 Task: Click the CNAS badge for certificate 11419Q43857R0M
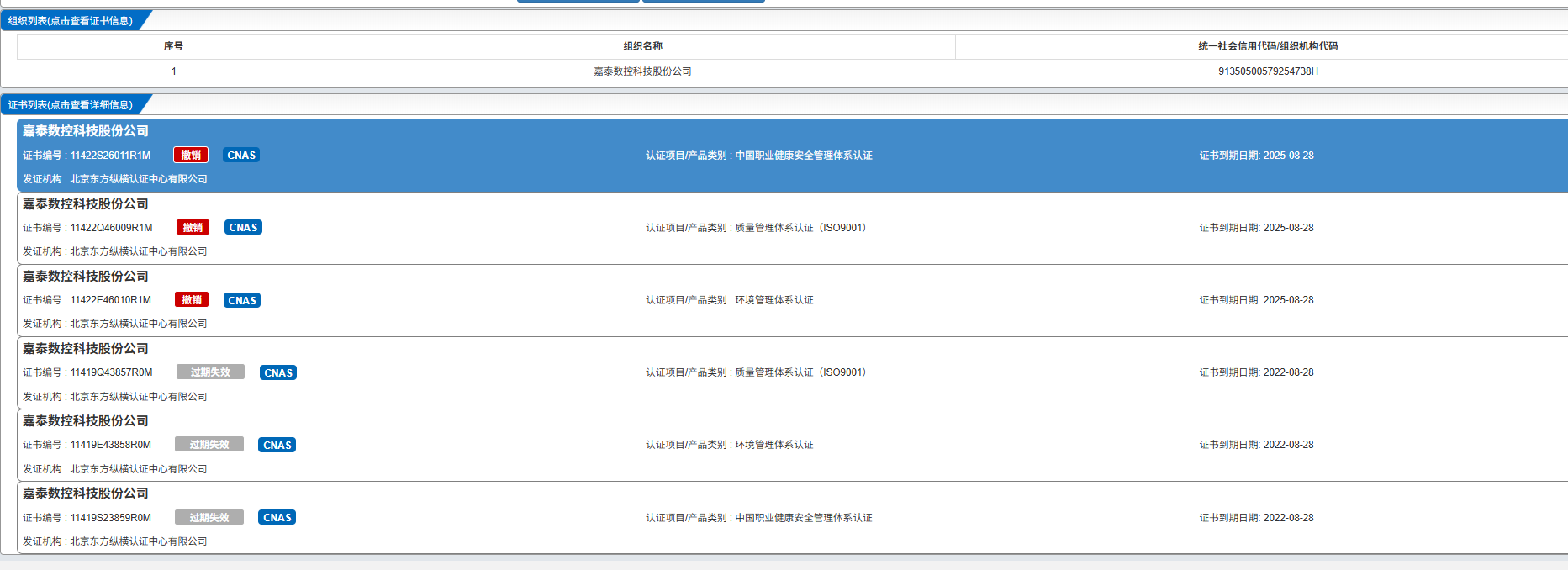(x=278, y=372)
